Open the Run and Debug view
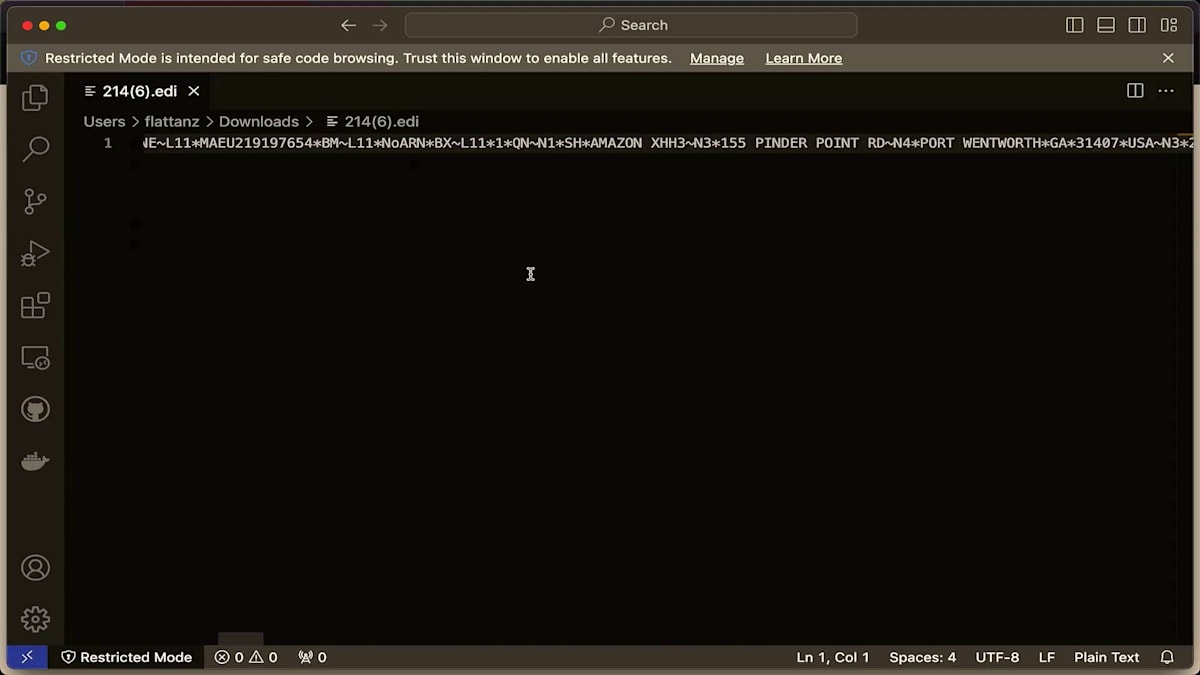 [35, 253]
